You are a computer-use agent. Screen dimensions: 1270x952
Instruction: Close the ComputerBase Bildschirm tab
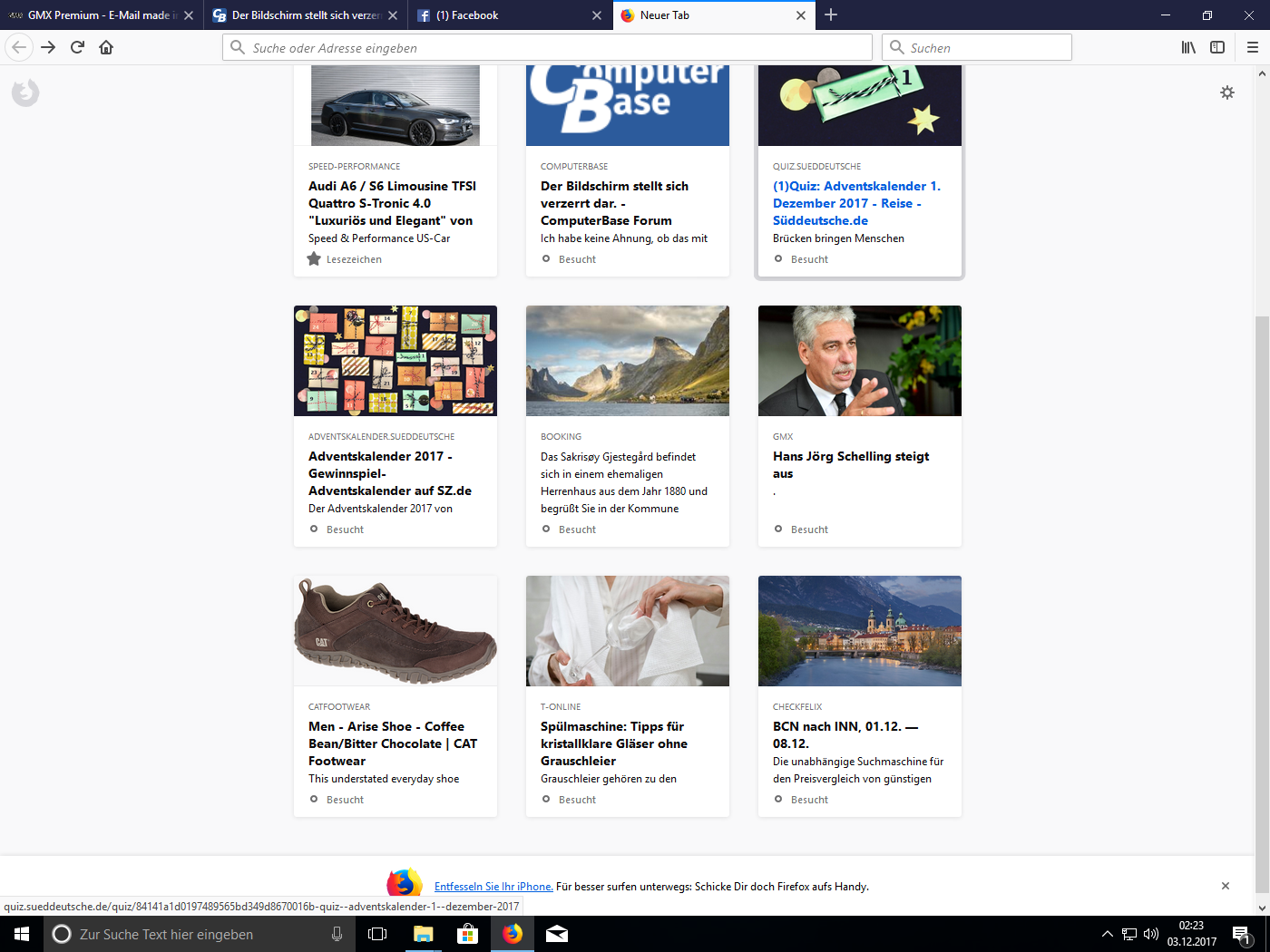click(x=393, y=15)
